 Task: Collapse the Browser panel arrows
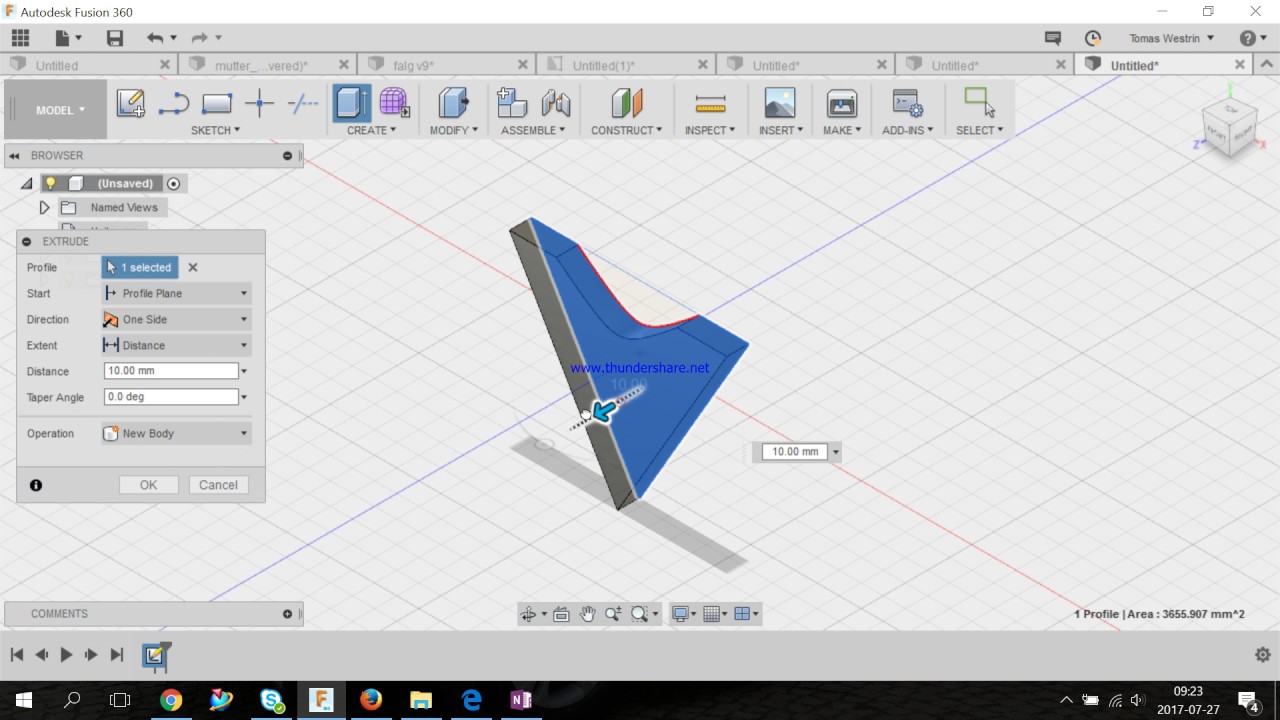15,156
